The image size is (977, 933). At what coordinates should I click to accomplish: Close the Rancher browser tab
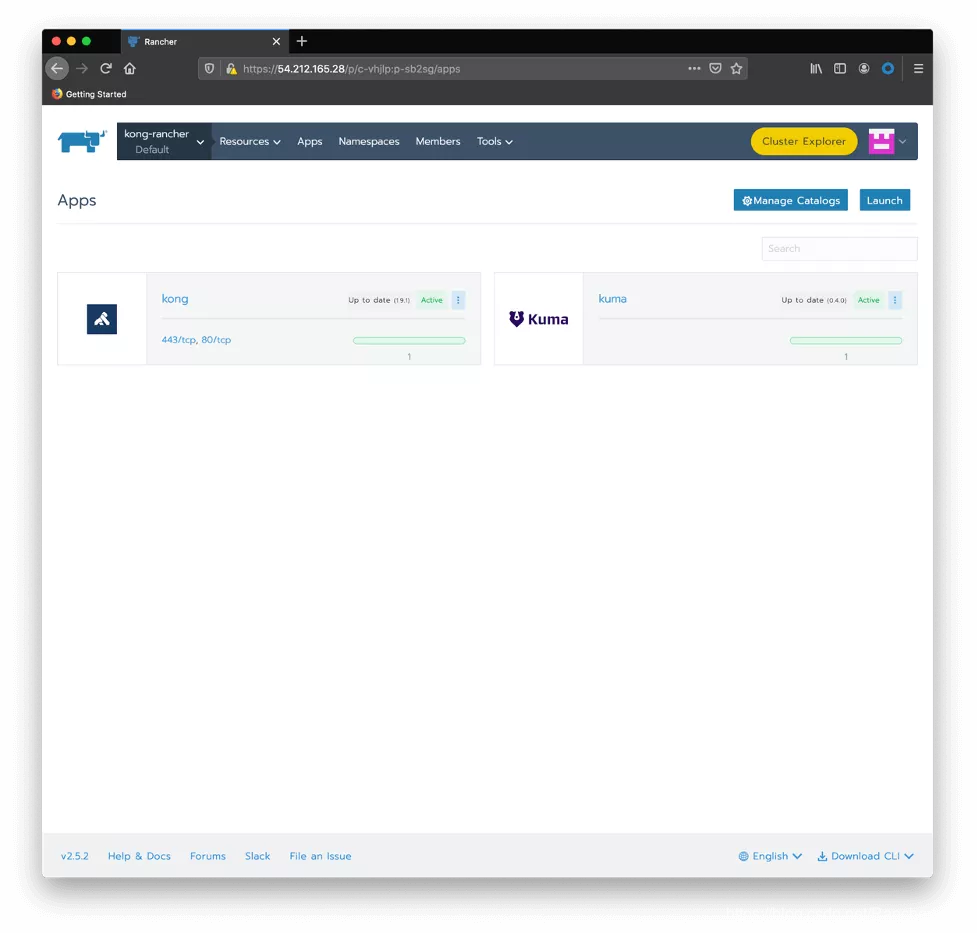(276, 41)
